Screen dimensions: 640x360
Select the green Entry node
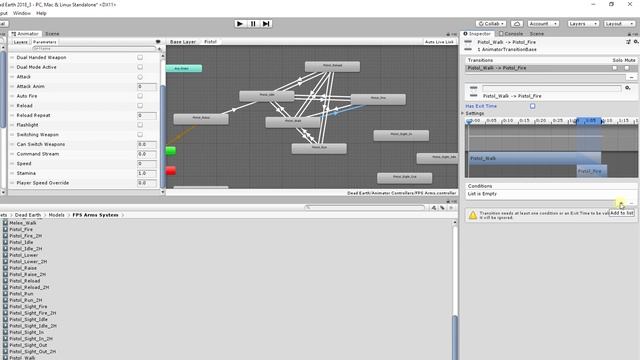pyautogui.click(x=171, y=151)
